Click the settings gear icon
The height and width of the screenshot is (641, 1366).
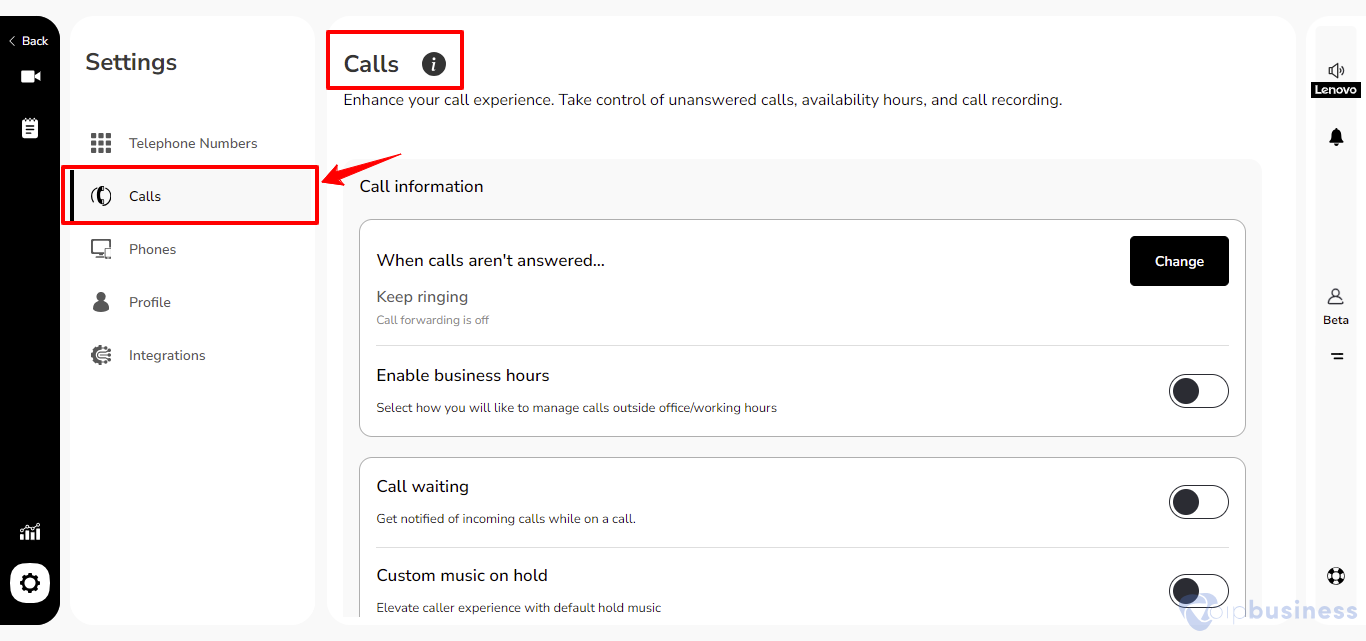pos(30,583)
